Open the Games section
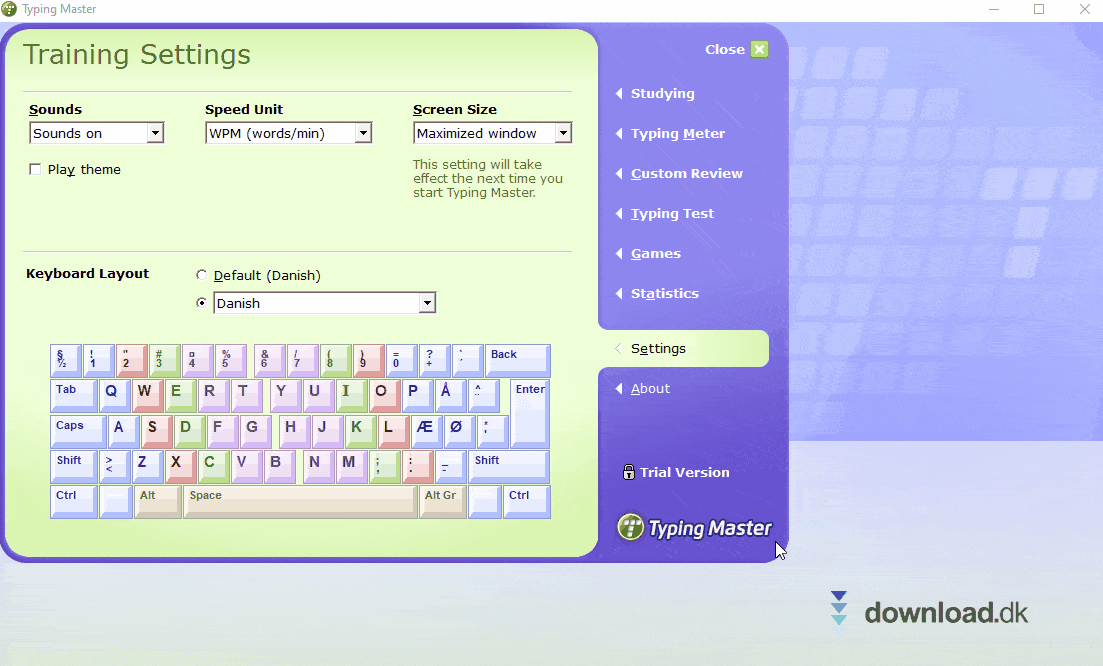The image size is (1103, 666). tap(656, 254)
